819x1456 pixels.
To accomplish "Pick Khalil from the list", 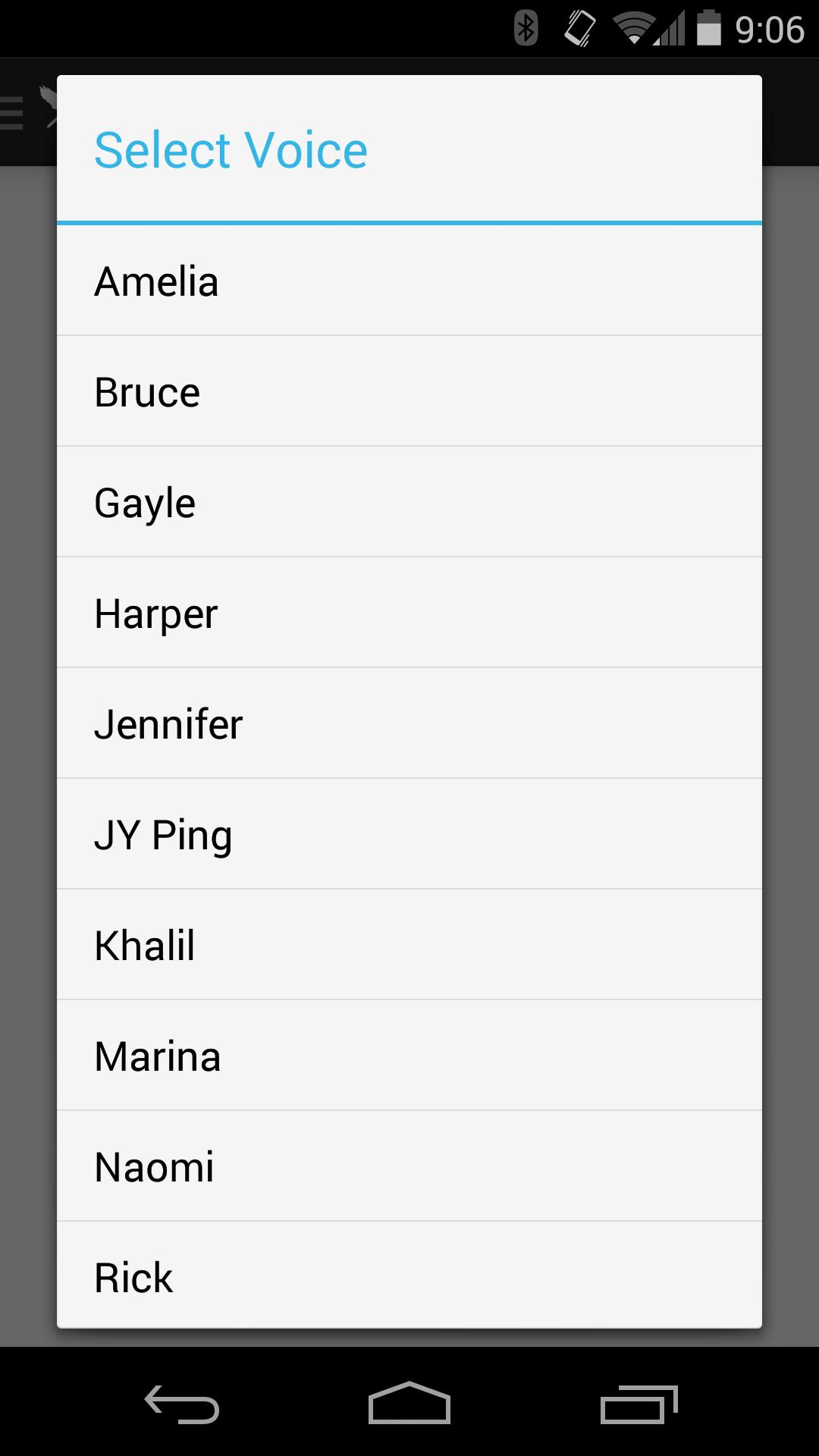I will point(409,946).
